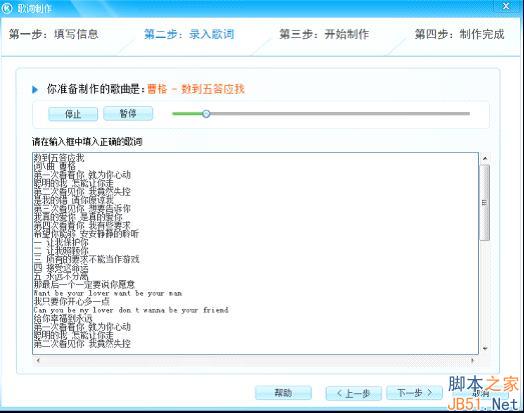Select step tab 第一步：填写信息
This screenshot has width=524, height=413.
click(53, 34)
